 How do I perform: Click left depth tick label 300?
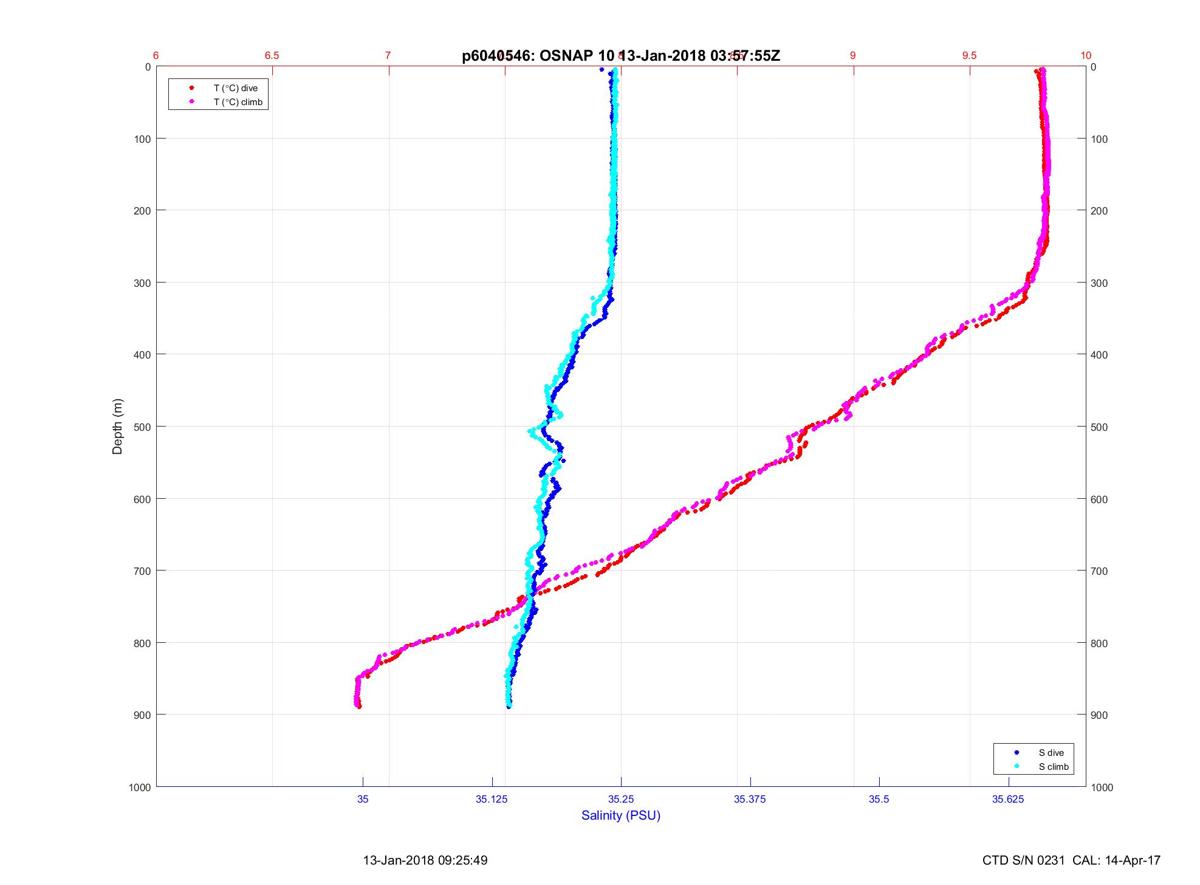(x=142, y=283)
